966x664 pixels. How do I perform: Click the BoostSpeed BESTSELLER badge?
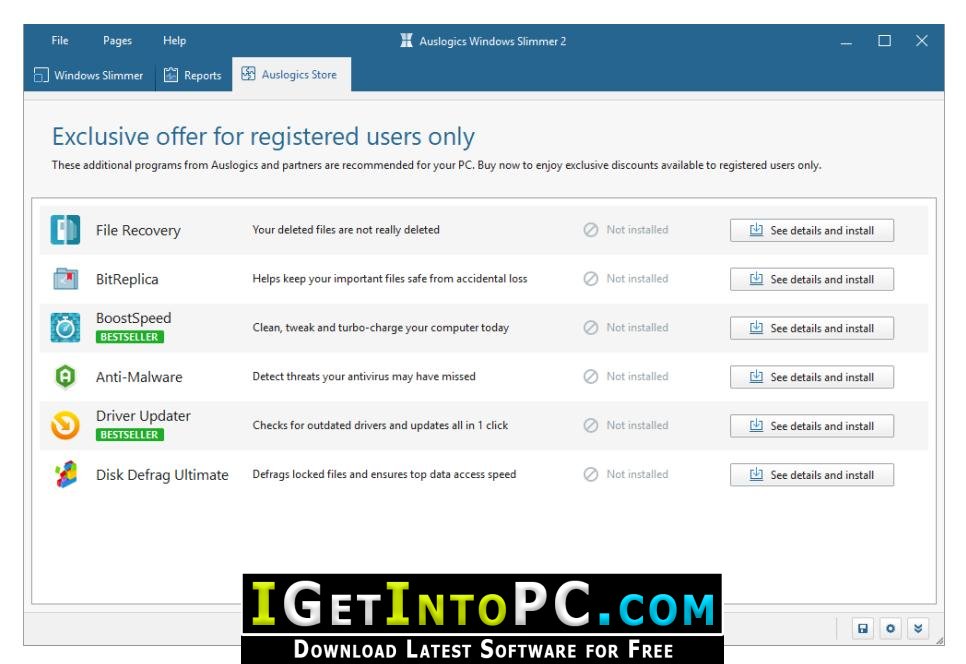130,337
